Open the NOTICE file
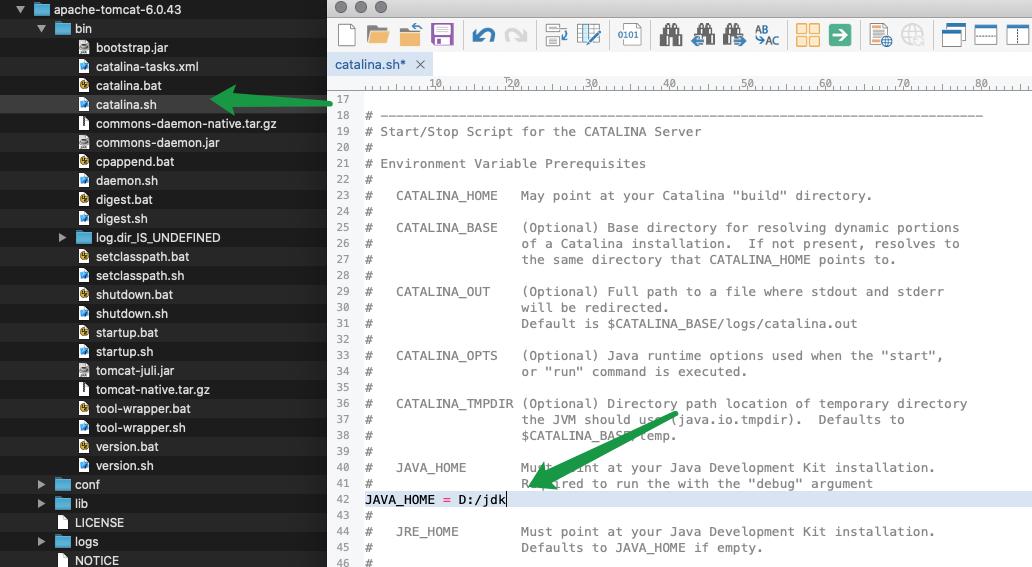The width and height of the screenshot is (1032, 567). pyautogui.click(x=97, y=561)
